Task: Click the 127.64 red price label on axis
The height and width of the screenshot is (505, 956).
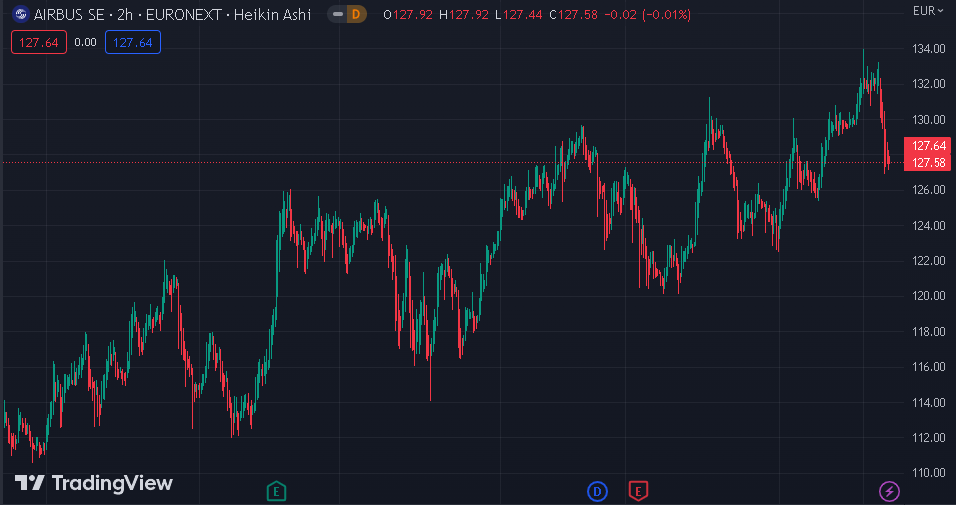Action: pos(929,146)
